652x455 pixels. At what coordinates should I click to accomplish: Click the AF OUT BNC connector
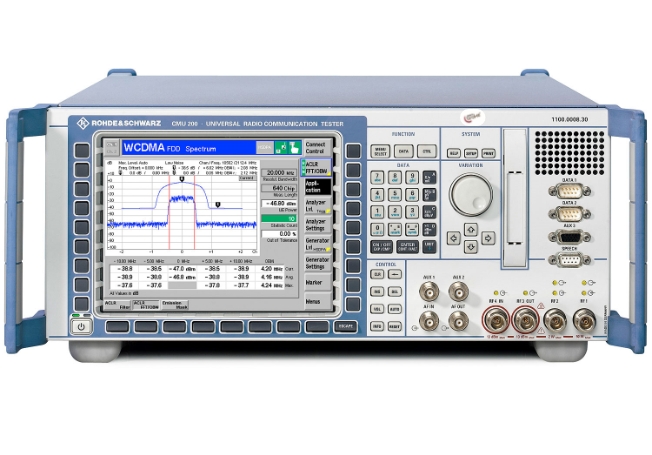[x=458, y=321]
